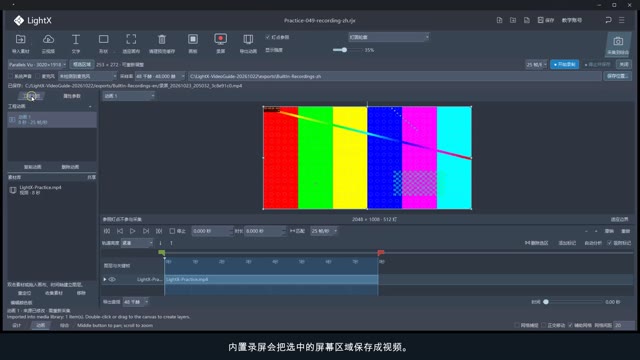Screen dimensions: 640x360
Task: Toggle grid snapping checkbox in status bar
Action: tap(517, 325)
